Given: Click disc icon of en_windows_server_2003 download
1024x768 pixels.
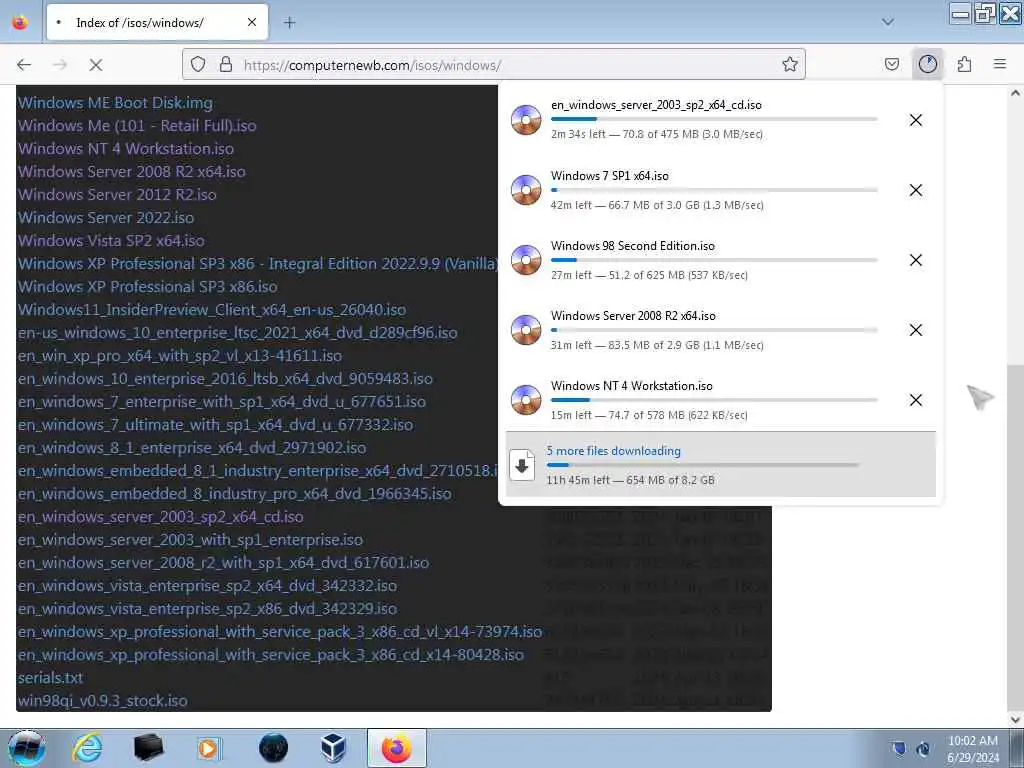Looking at the screenshot, I should 526,120.
